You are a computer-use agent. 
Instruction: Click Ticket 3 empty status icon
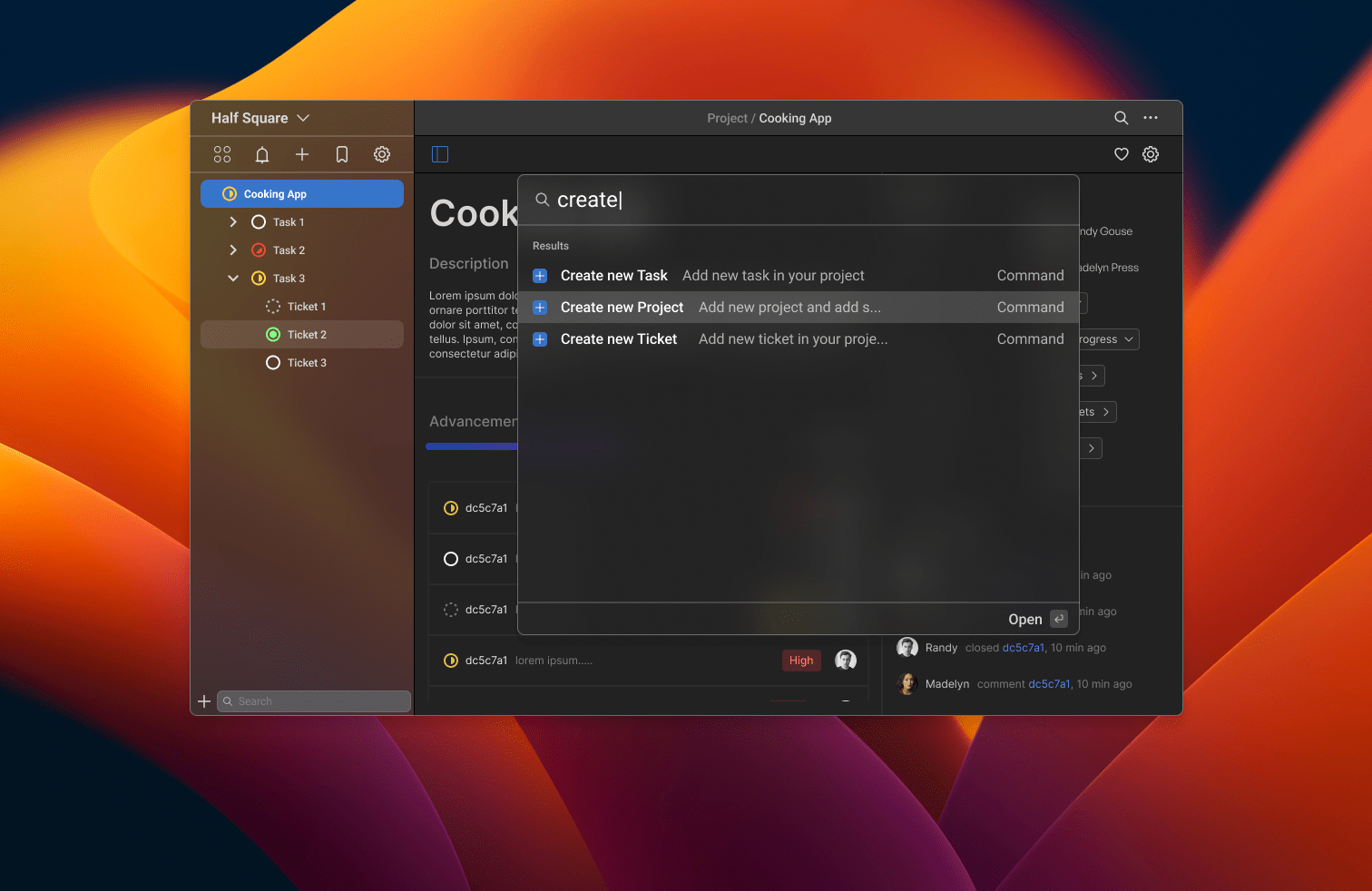(273, 363)
